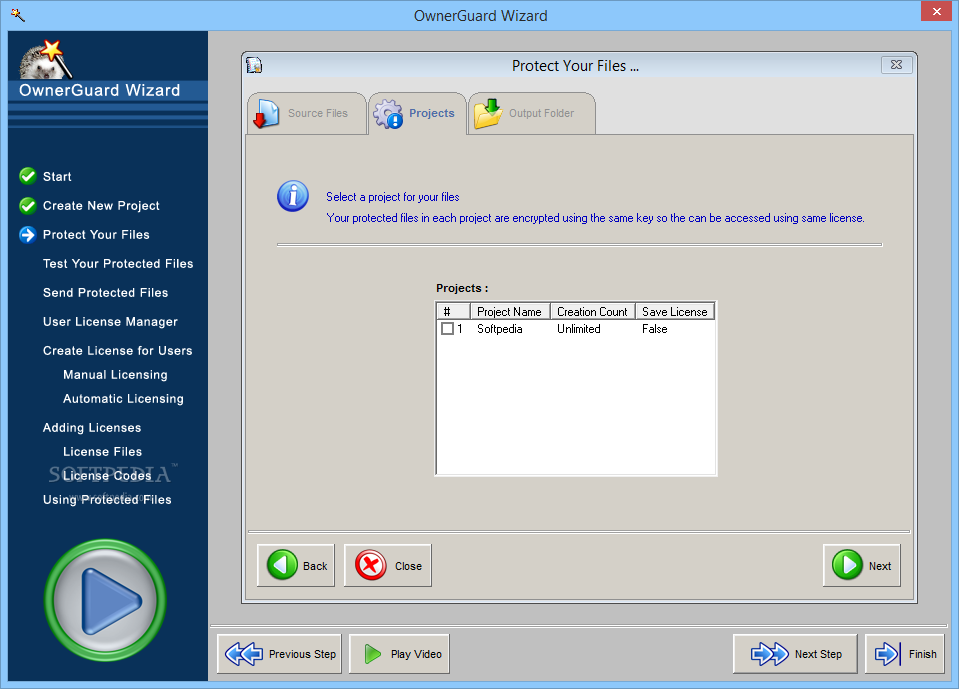
Task: Go to Start step in sidebar
Action: pyautogui.click(x=57, y=177)
